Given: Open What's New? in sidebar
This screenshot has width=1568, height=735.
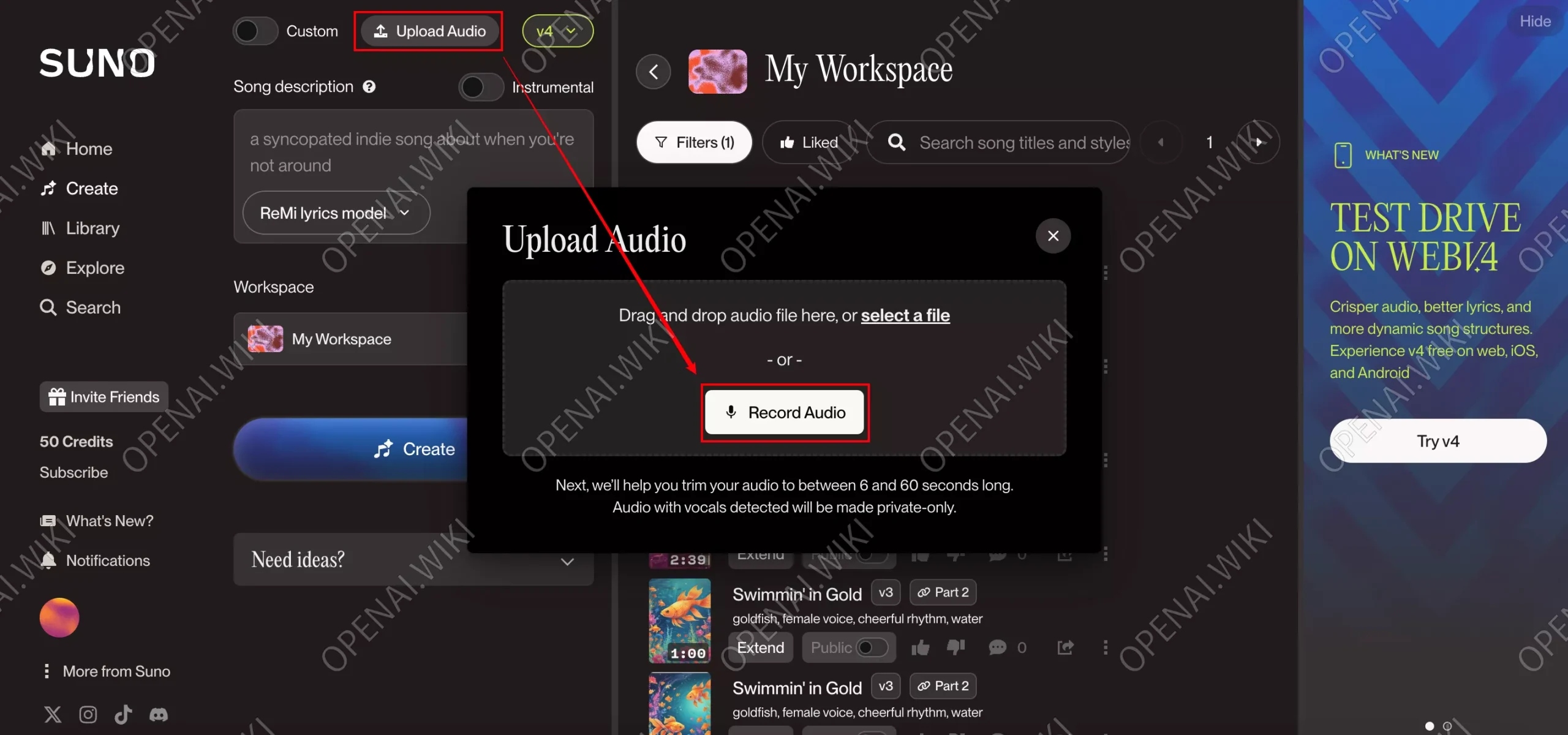Looking at the screenshot, I should click(97, 521).
